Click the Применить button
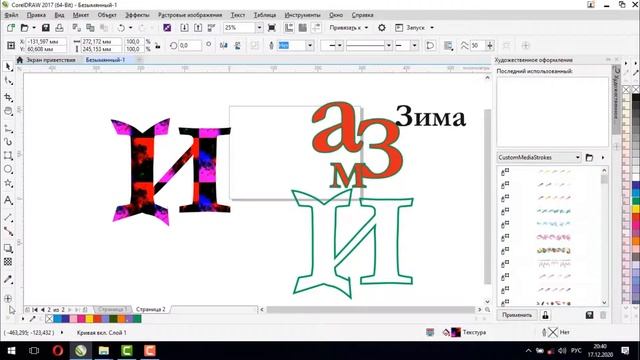Screen dimensions: 640x360 517,315
